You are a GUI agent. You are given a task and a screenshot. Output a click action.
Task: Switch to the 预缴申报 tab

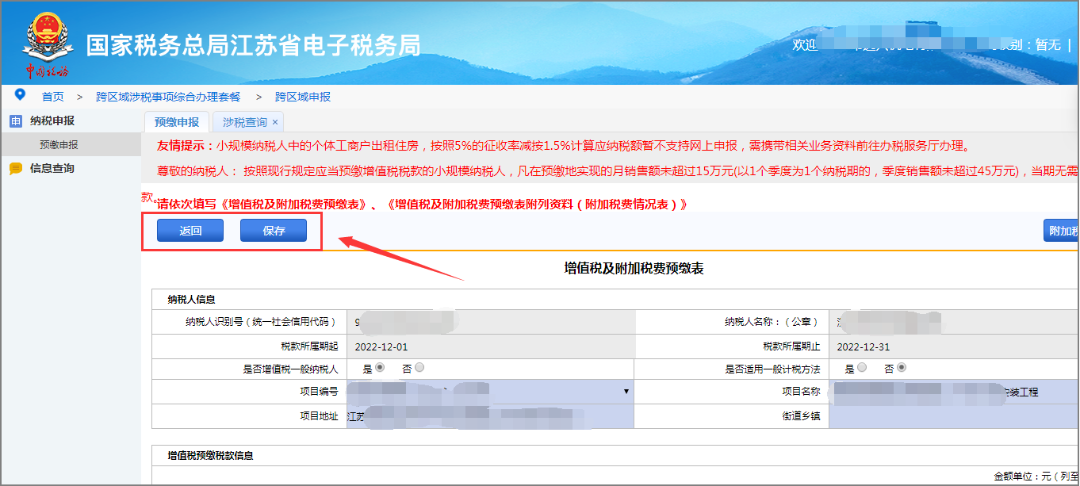click(177, 122)
